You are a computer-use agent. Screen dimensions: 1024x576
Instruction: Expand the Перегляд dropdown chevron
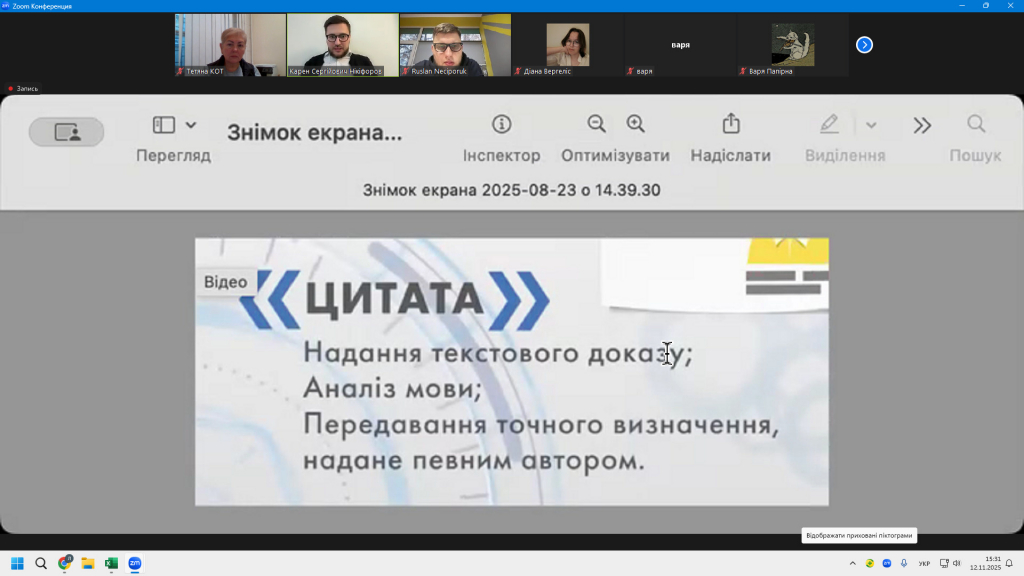[x=191, y=125]
